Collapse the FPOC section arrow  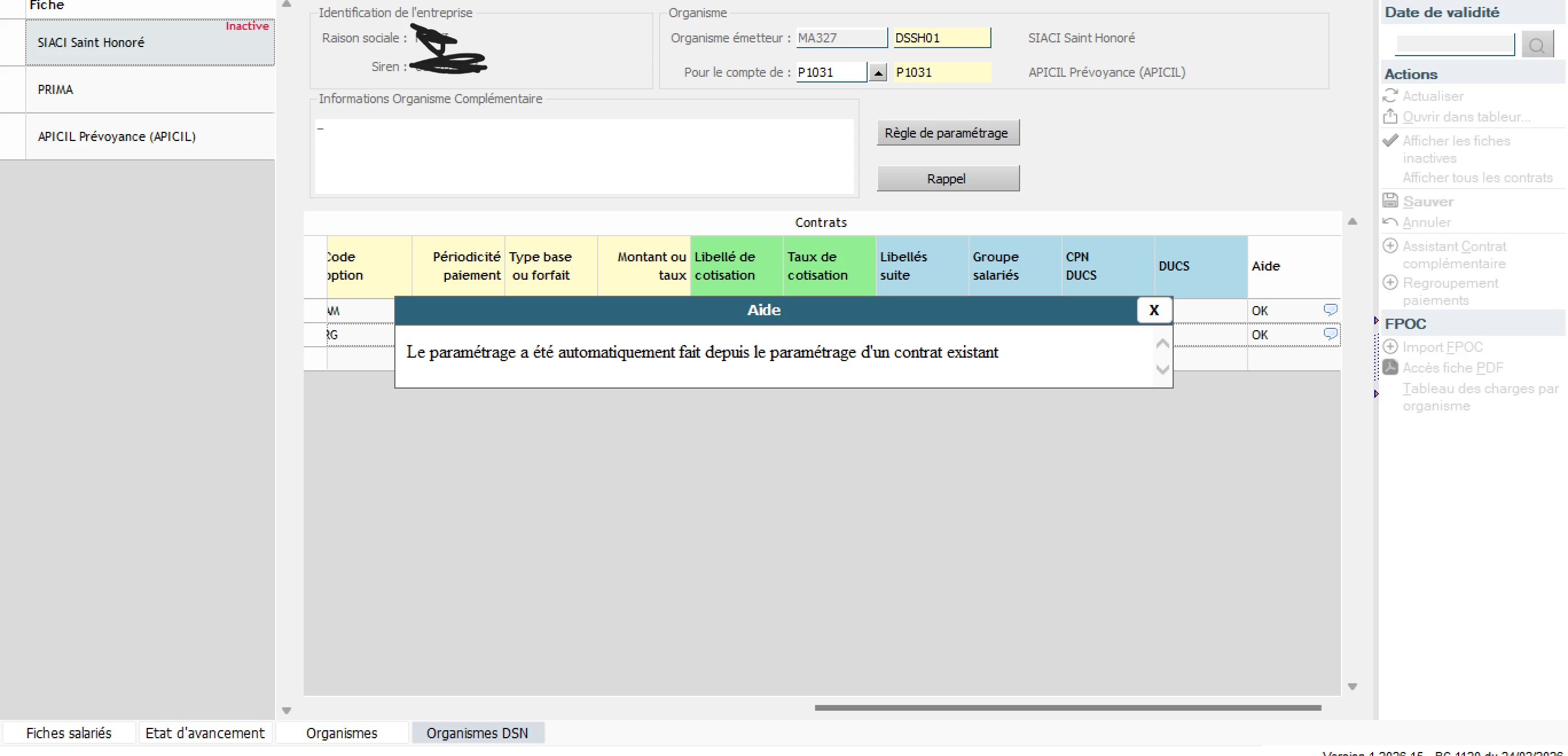coord(1376,321)
